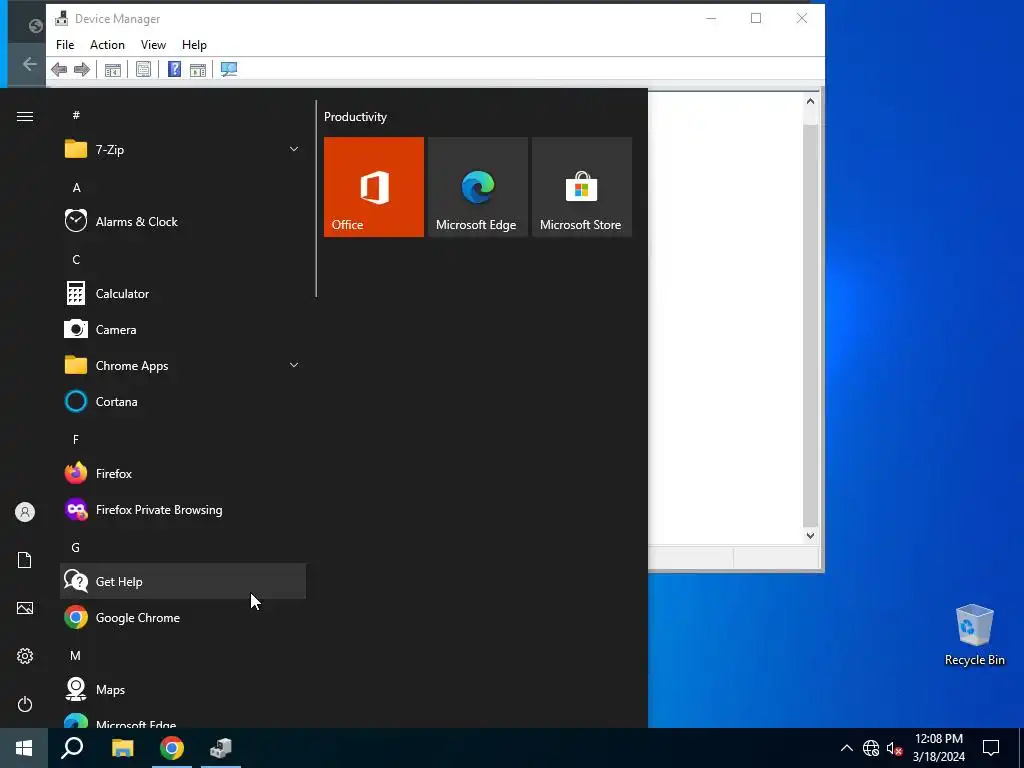
Task: Launch Cortana from the app list
Action: [x=183, y=402]
